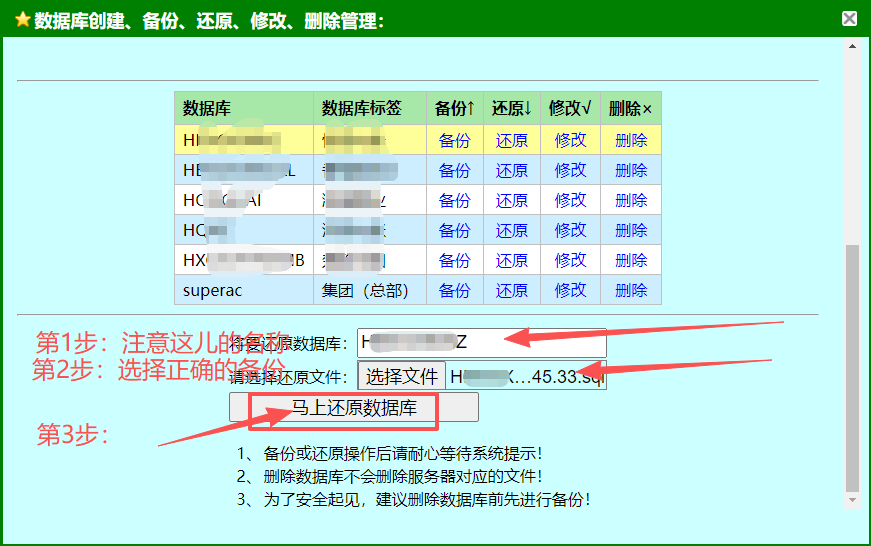Viewport: 871px width, 546px height.
Task: Close the database management dialog
Action: click(849, 18)
